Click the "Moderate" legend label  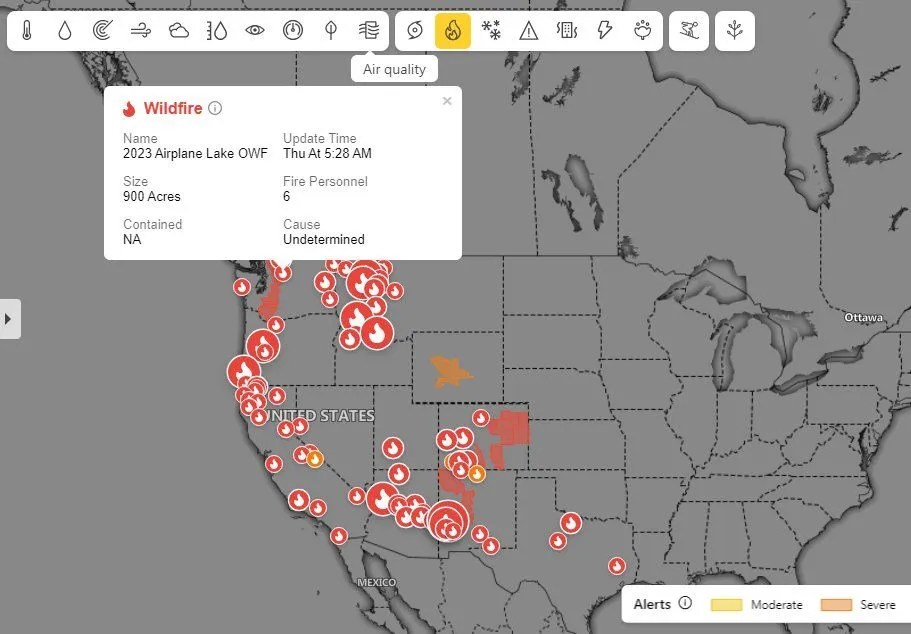pyautogui.click(x=776, y=604)
